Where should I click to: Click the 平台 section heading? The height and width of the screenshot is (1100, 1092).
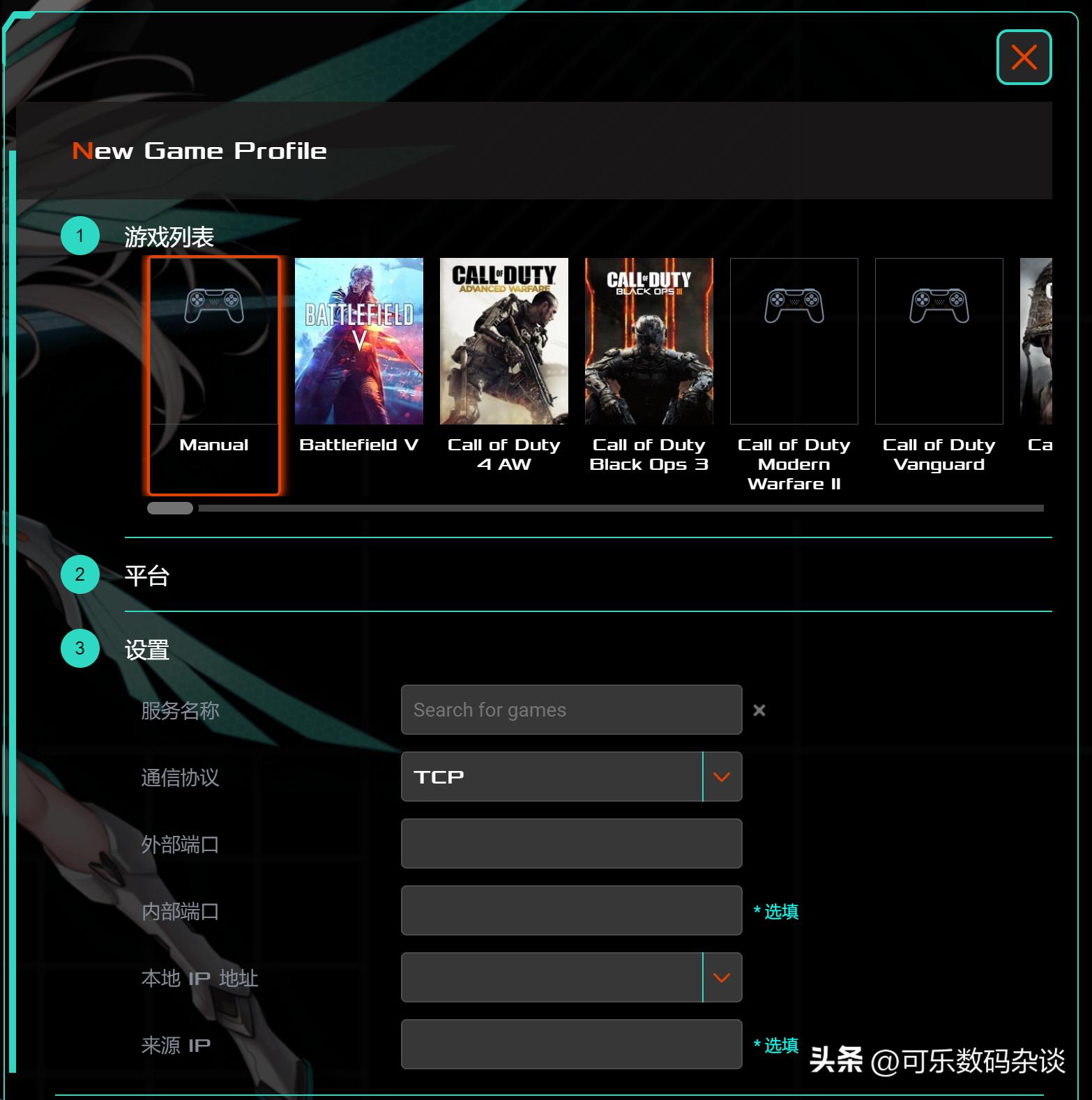(x=147, y=576)
